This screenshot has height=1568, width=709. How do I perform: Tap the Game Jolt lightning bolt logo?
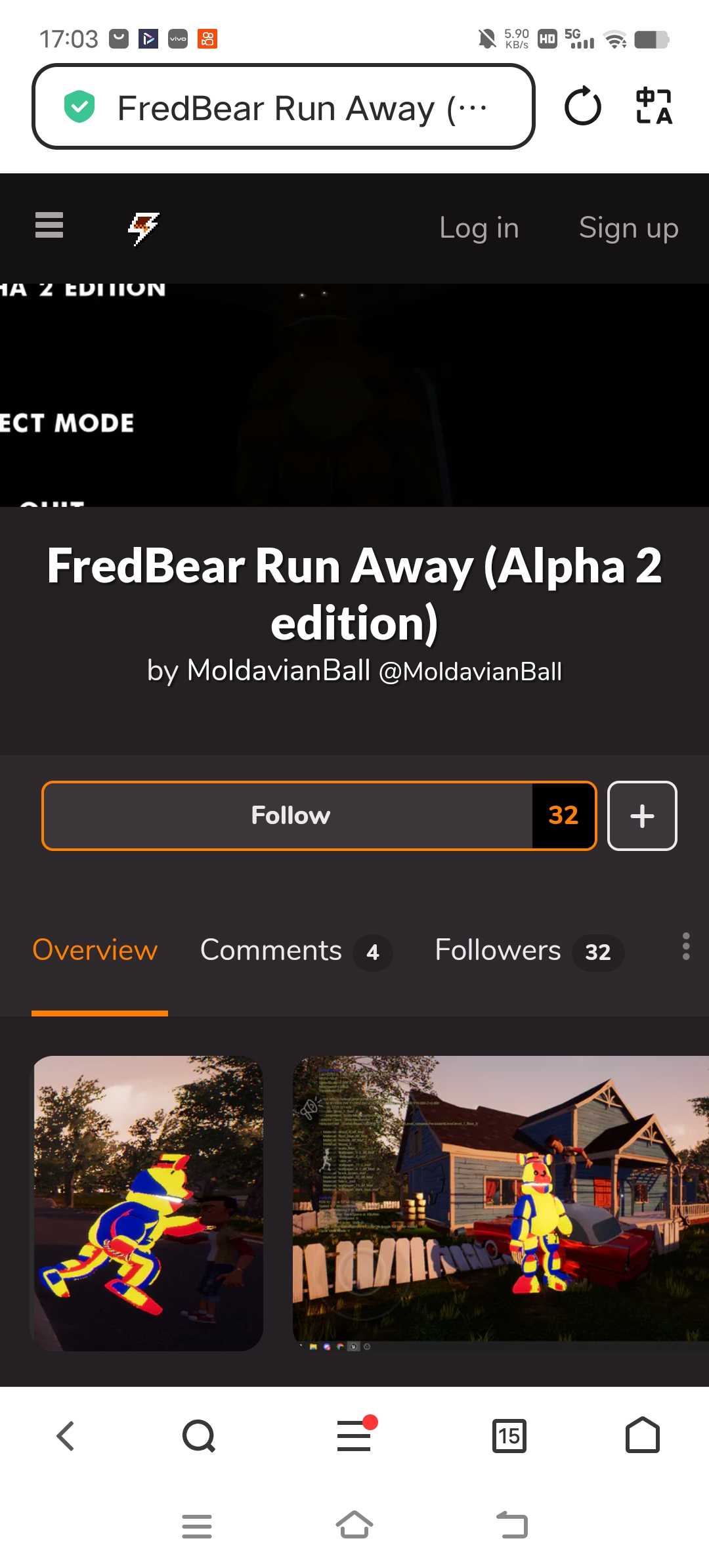pos(144,229)
